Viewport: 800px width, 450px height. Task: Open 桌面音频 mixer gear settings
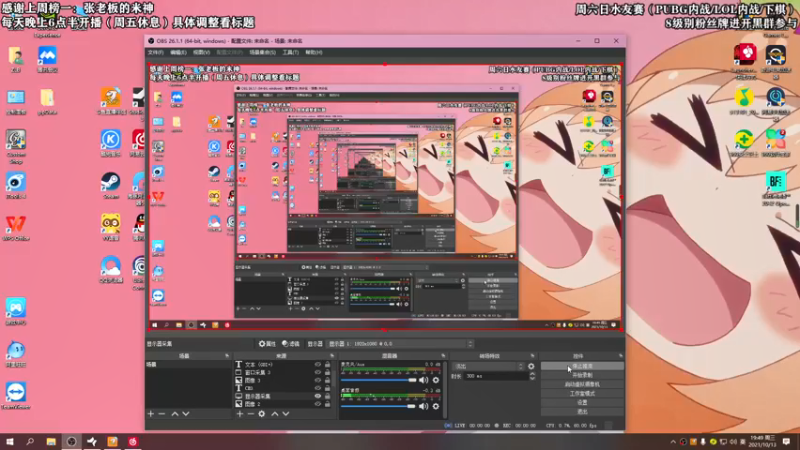click(x=436, y=406)
